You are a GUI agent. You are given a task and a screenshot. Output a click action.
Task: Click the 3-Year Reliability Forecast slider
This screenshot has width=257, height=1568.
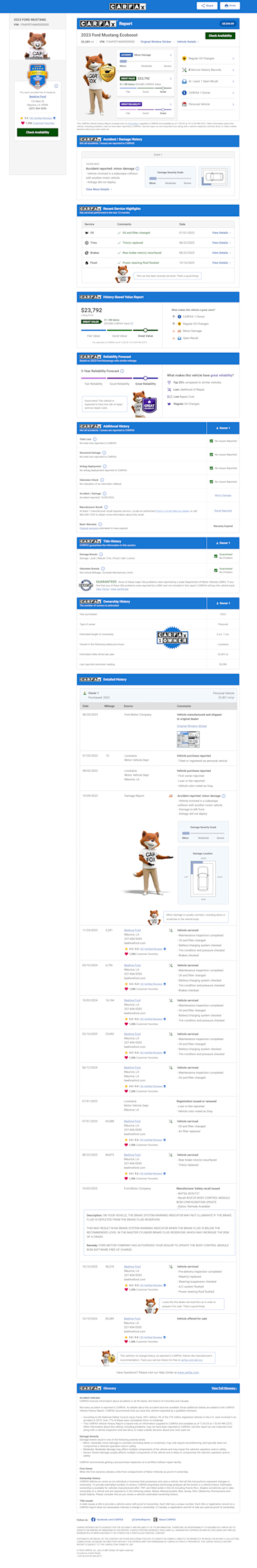pyautogui.click(x=120, y=378)
